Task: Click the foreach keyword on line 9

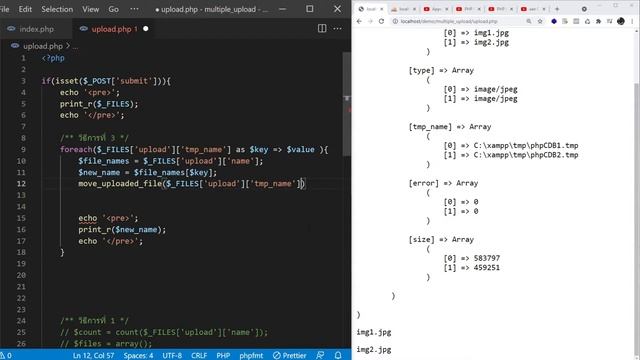Action: [x=76, y=149]
